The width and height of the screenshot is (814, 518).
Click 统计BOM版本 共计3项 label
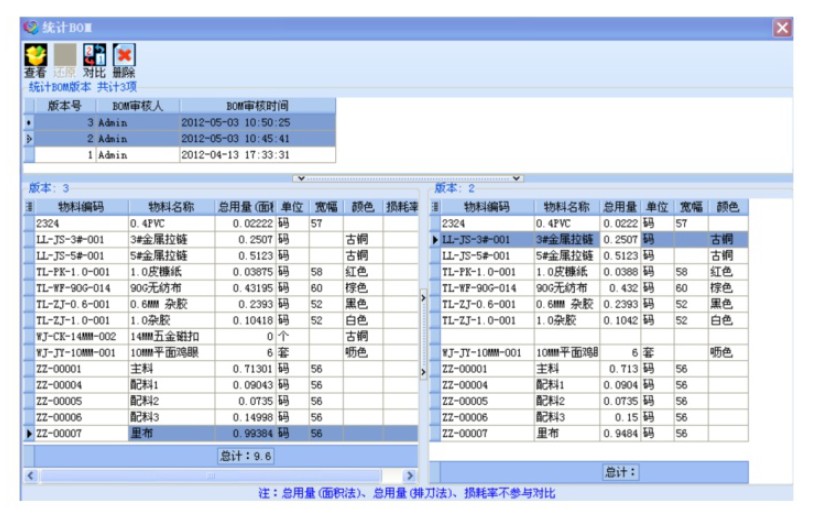point(83,87)
